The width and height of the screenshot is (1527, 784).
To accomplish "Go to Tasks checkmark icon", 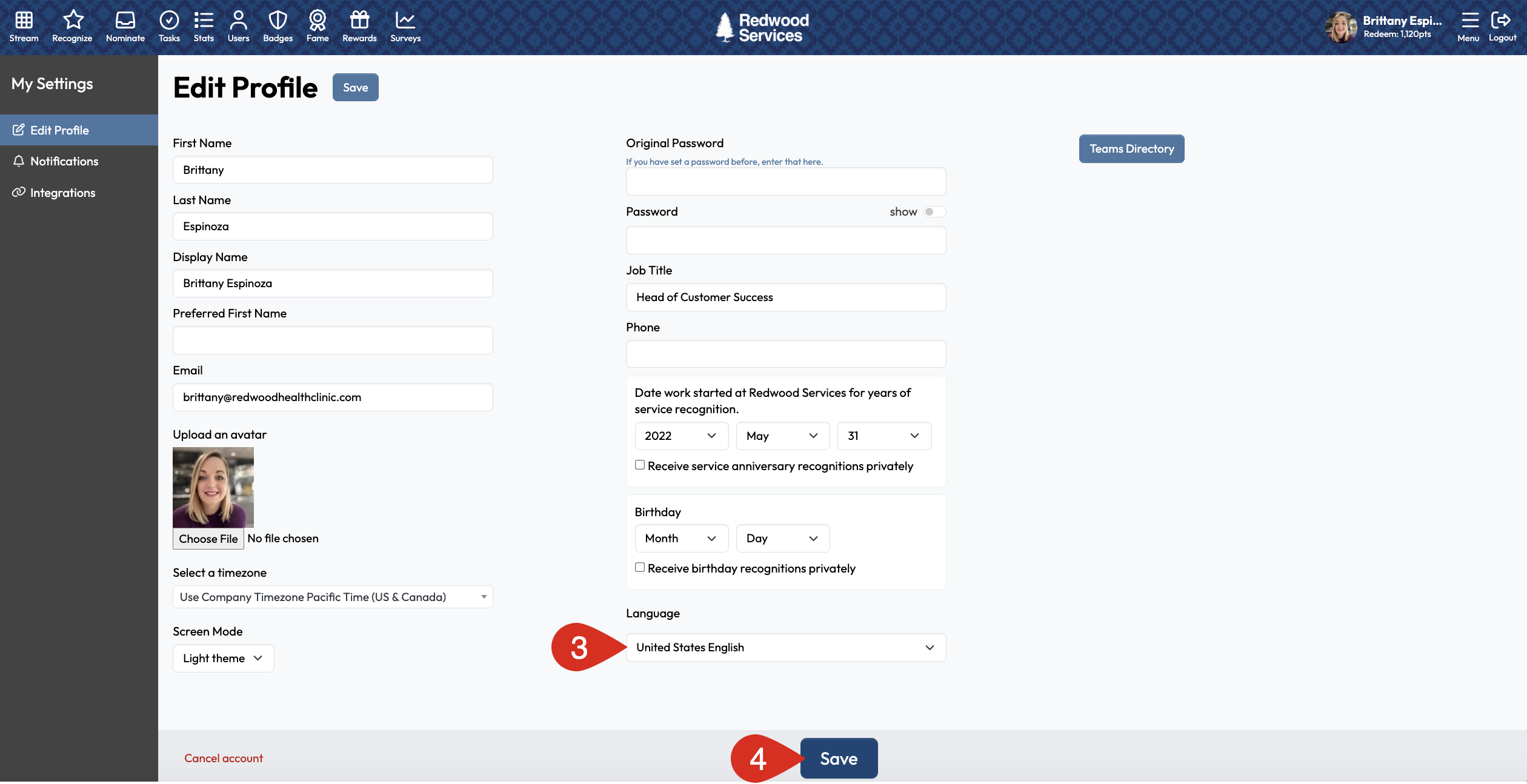I will [x=169, y=21].
